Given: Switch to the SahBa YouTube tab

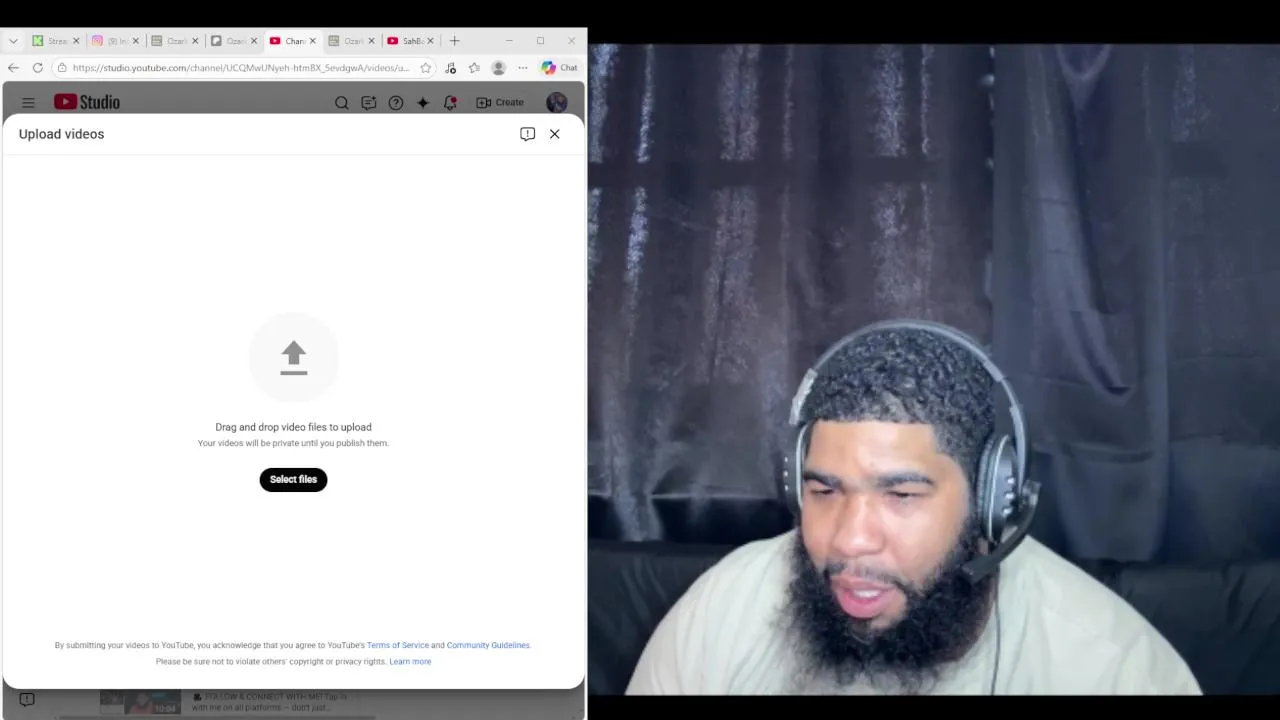Looking at the screenshot, I should (x=406, y=41).
